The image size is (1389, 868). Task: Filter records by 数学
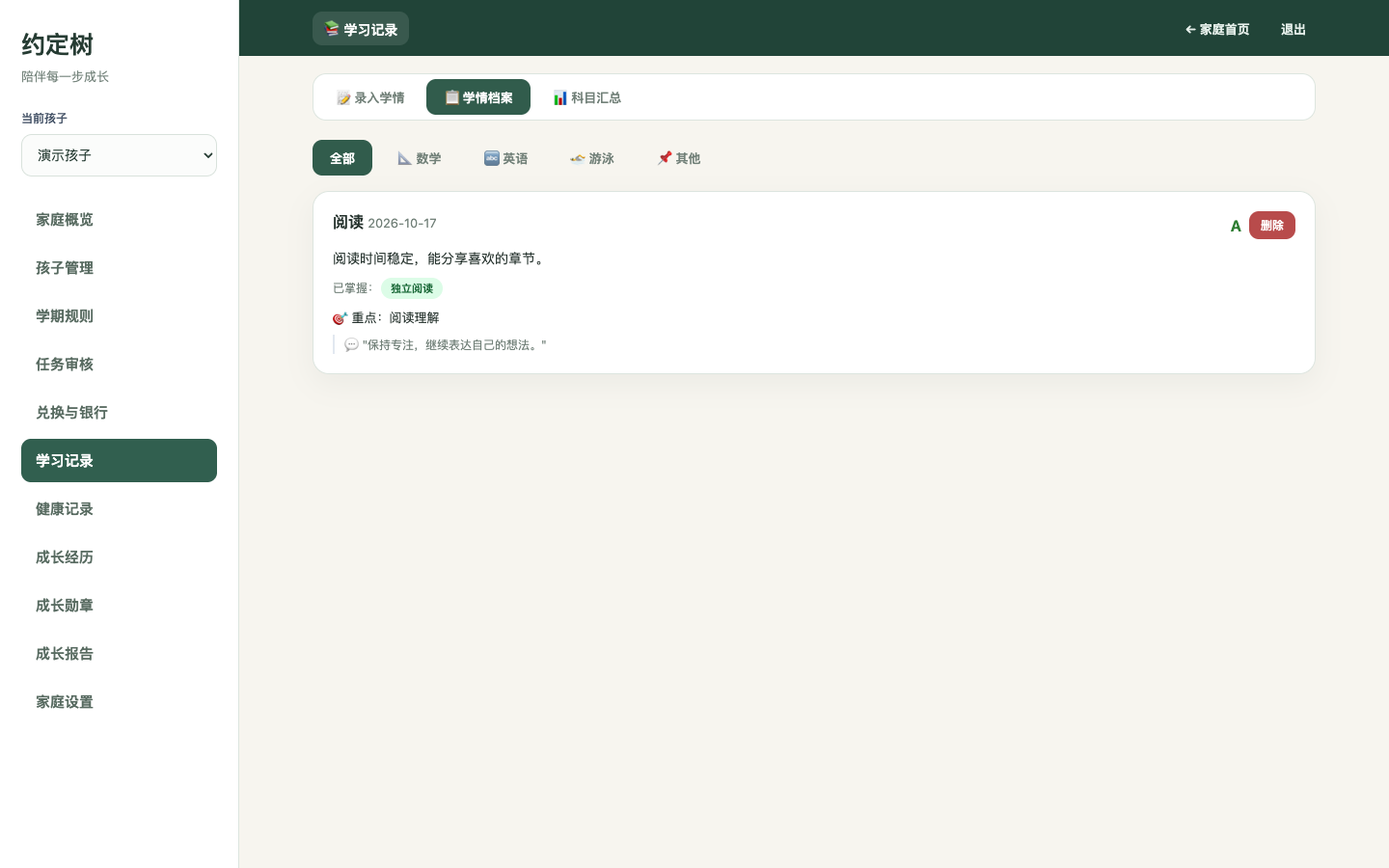point(420,158)
